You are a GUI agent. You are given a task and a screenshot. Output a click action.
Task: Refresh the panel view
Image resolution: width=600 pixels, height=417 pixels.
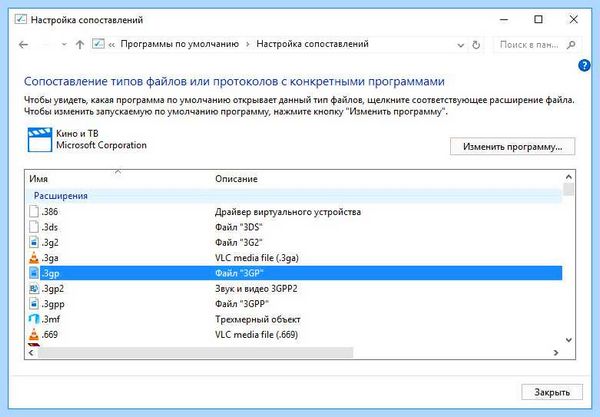pos(476,45)
